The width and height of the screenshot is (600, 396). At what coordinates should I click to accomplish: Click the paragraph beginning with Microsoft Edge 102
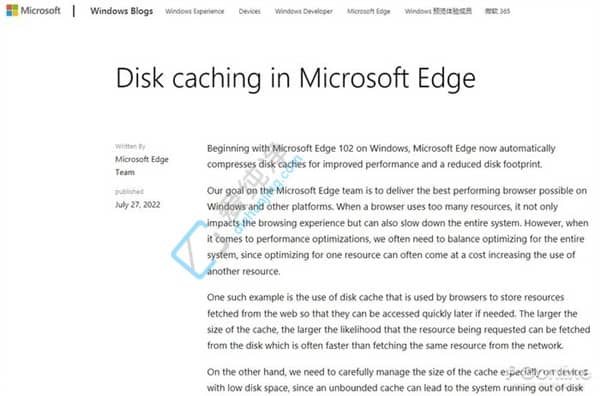point(381,156)
